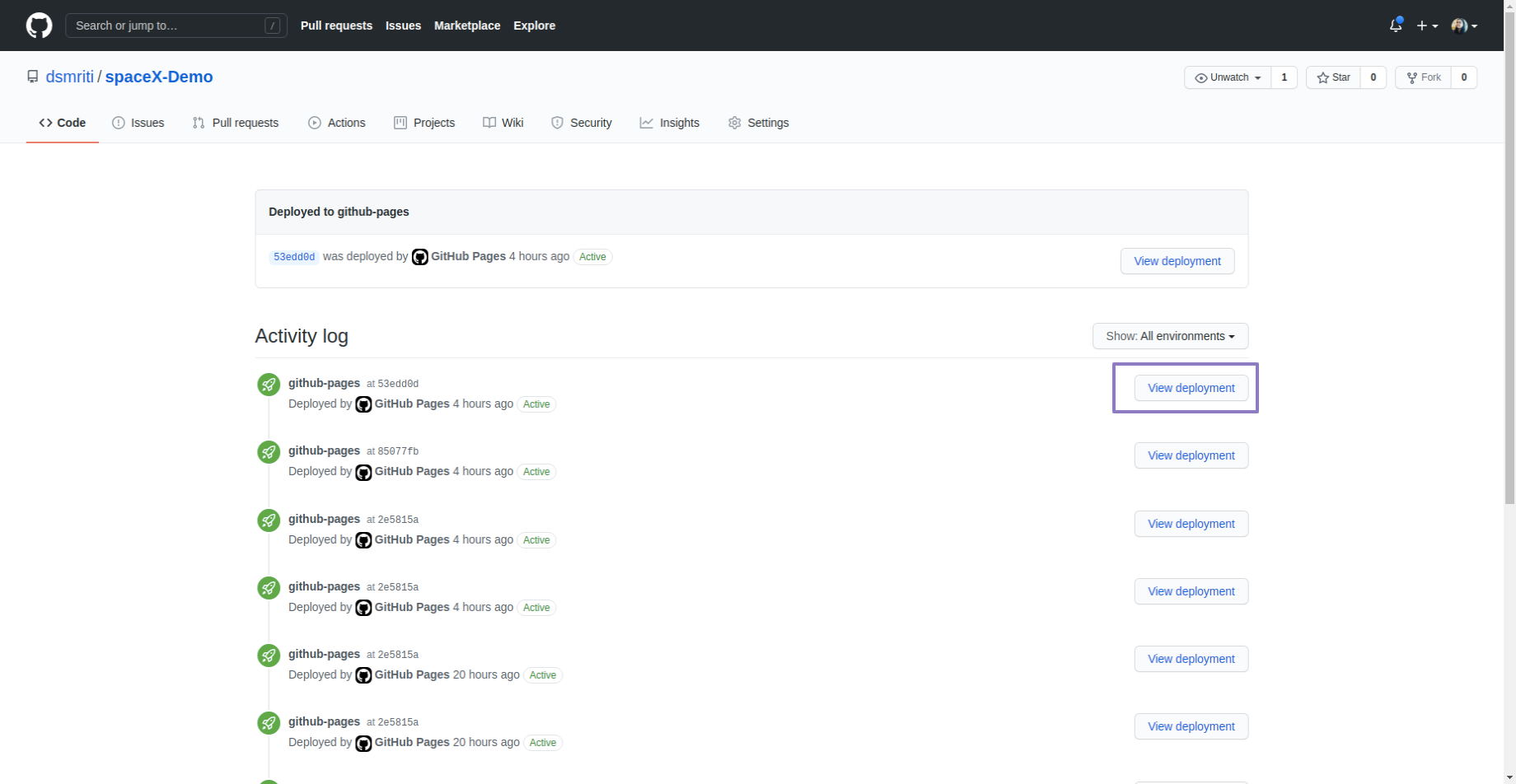Viewport: 1516px width, 784px height.
Task: Click the GitHub Pages avatar in the top deployment box
Action: tap(419, 257)
